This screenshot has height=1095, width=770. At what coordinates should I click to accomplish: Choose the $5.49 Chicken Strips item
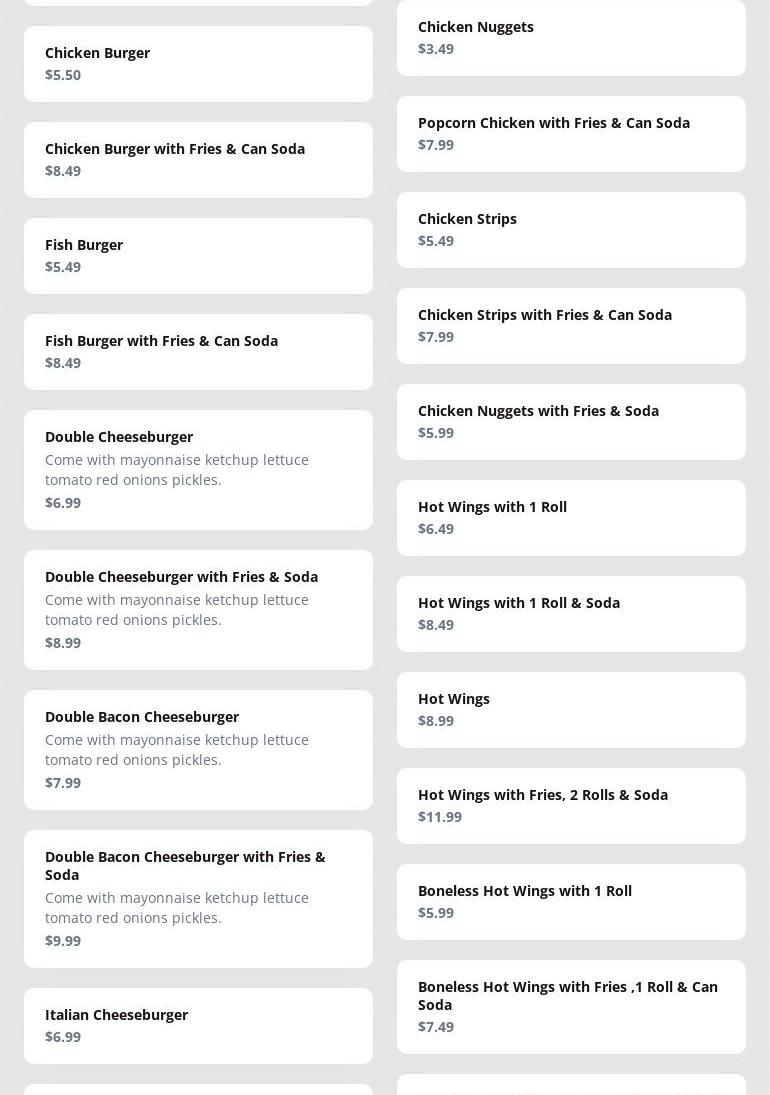[571, 229]
